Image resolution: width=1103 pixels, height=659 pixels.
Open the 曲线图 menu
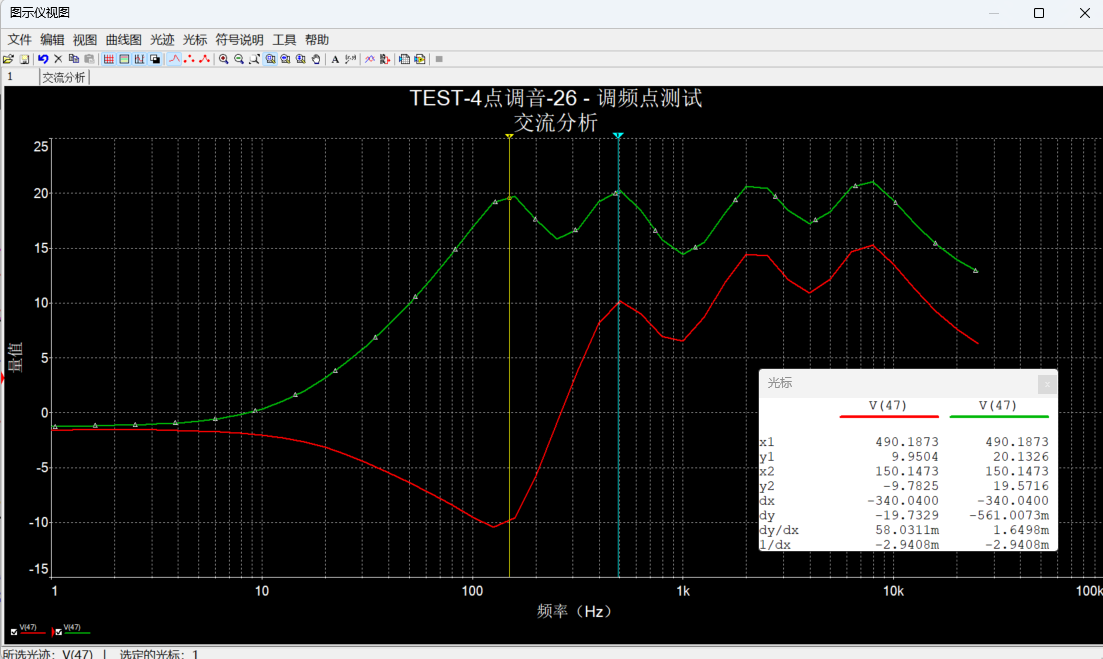click(123, 39)
